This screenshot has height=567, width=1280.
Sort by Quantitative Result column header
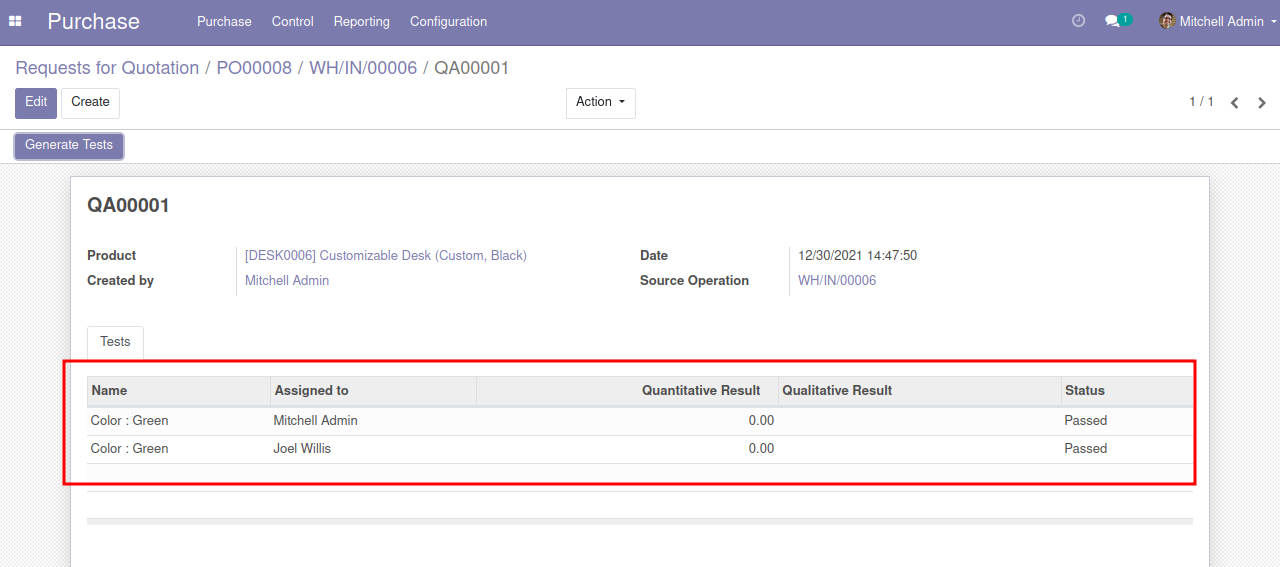[x=628, y=391]
